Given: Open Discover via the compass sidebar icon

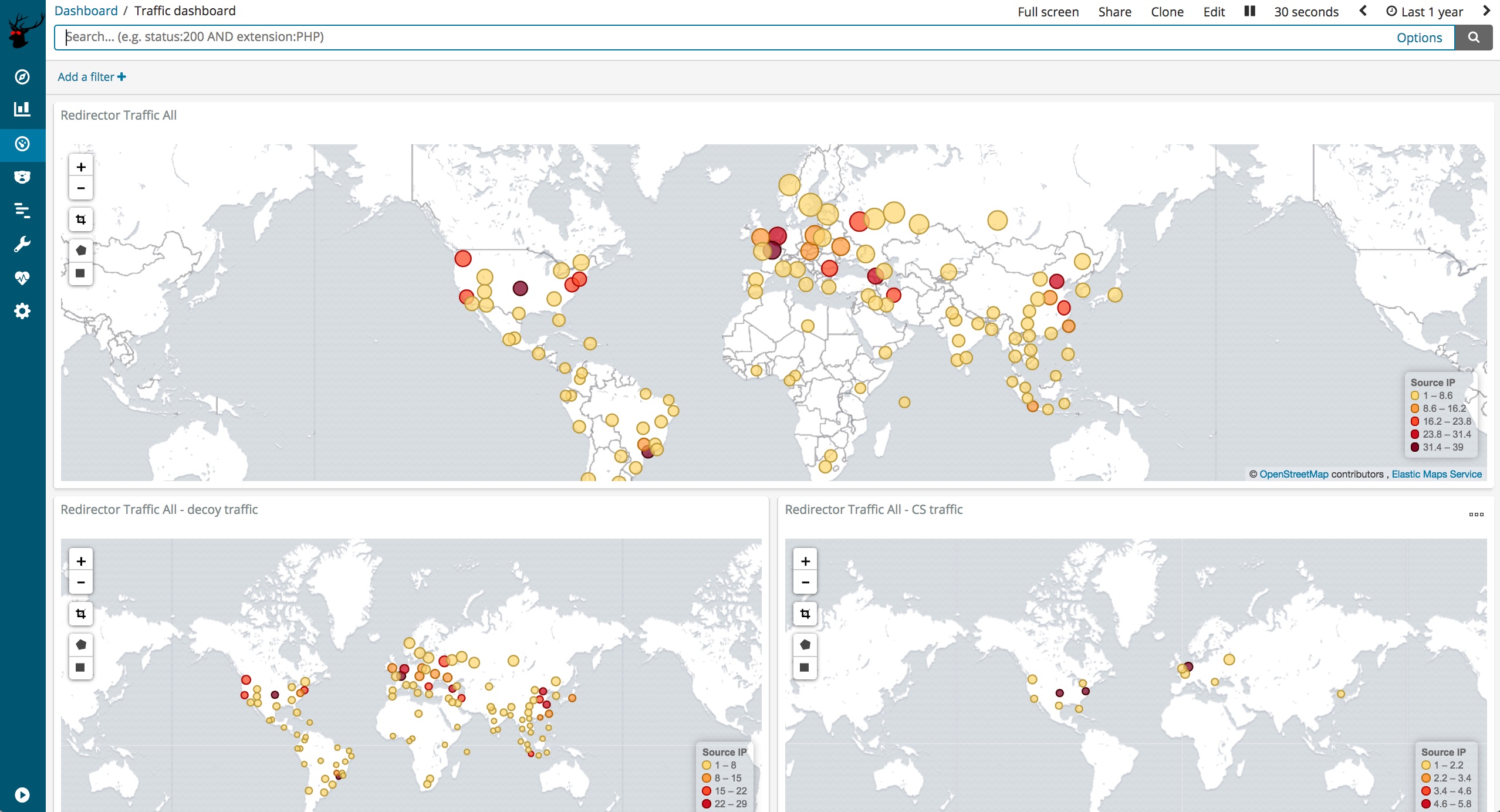Looking at the screenshot, I should click(22, 77).
